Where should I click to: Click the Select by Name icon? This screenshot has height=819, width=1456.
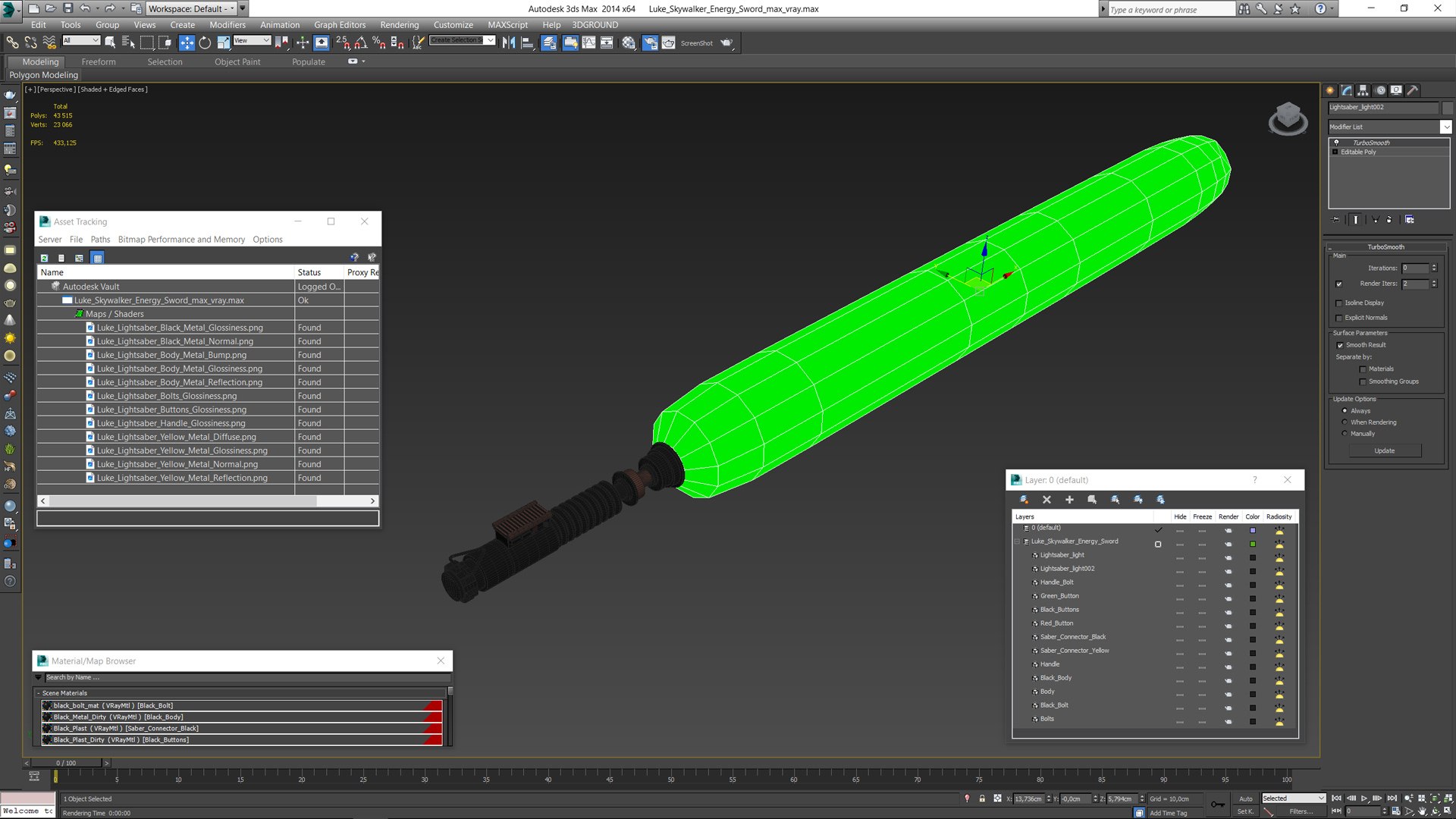[128, 42]
